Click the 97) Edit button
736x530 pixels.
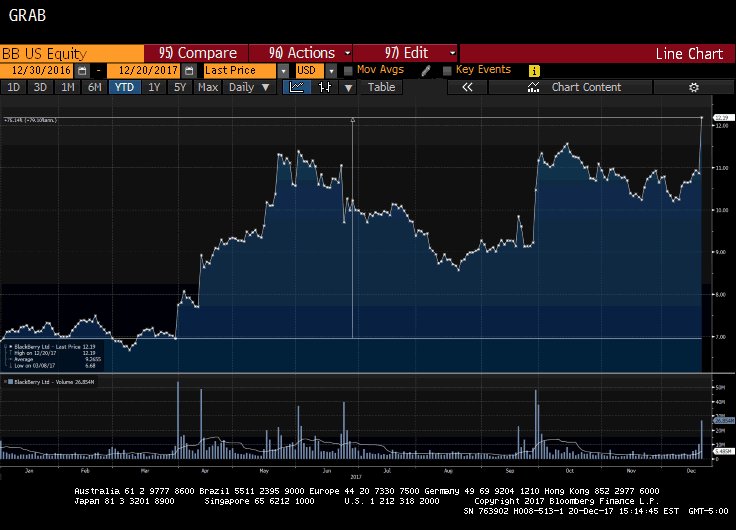coord(405,53)
